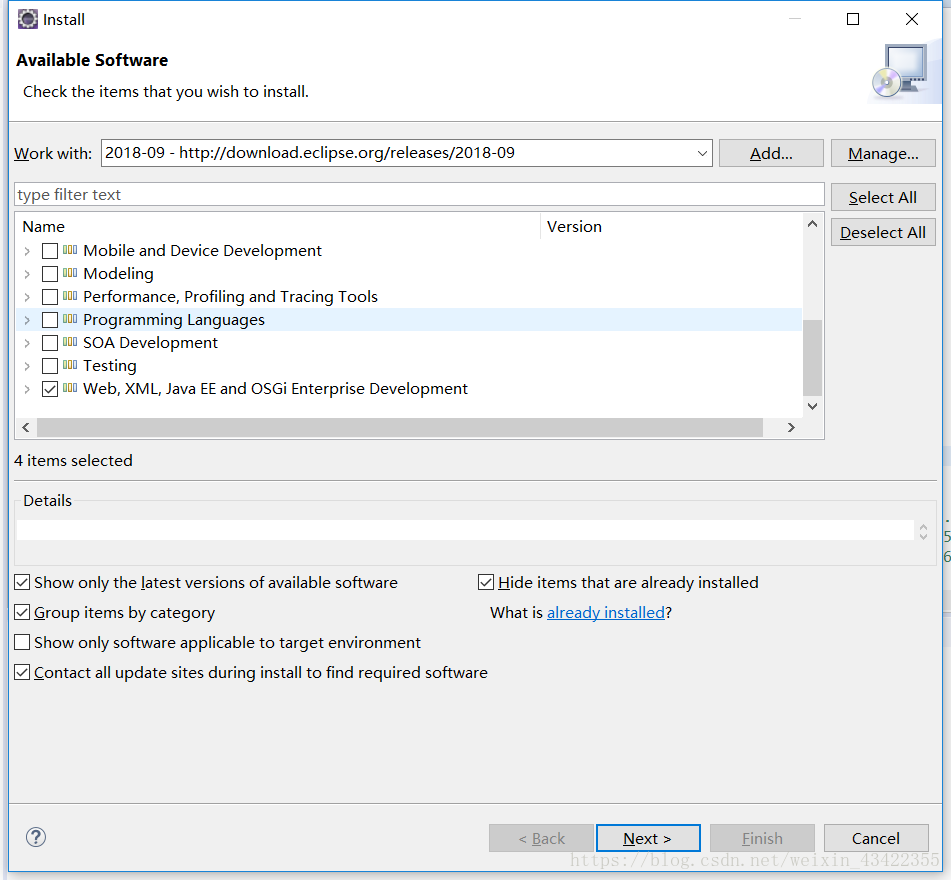The width and height of the screenshot is (951, 880).
Task: Click the horizontal scroll right arrow
Action: pos(791,427)
